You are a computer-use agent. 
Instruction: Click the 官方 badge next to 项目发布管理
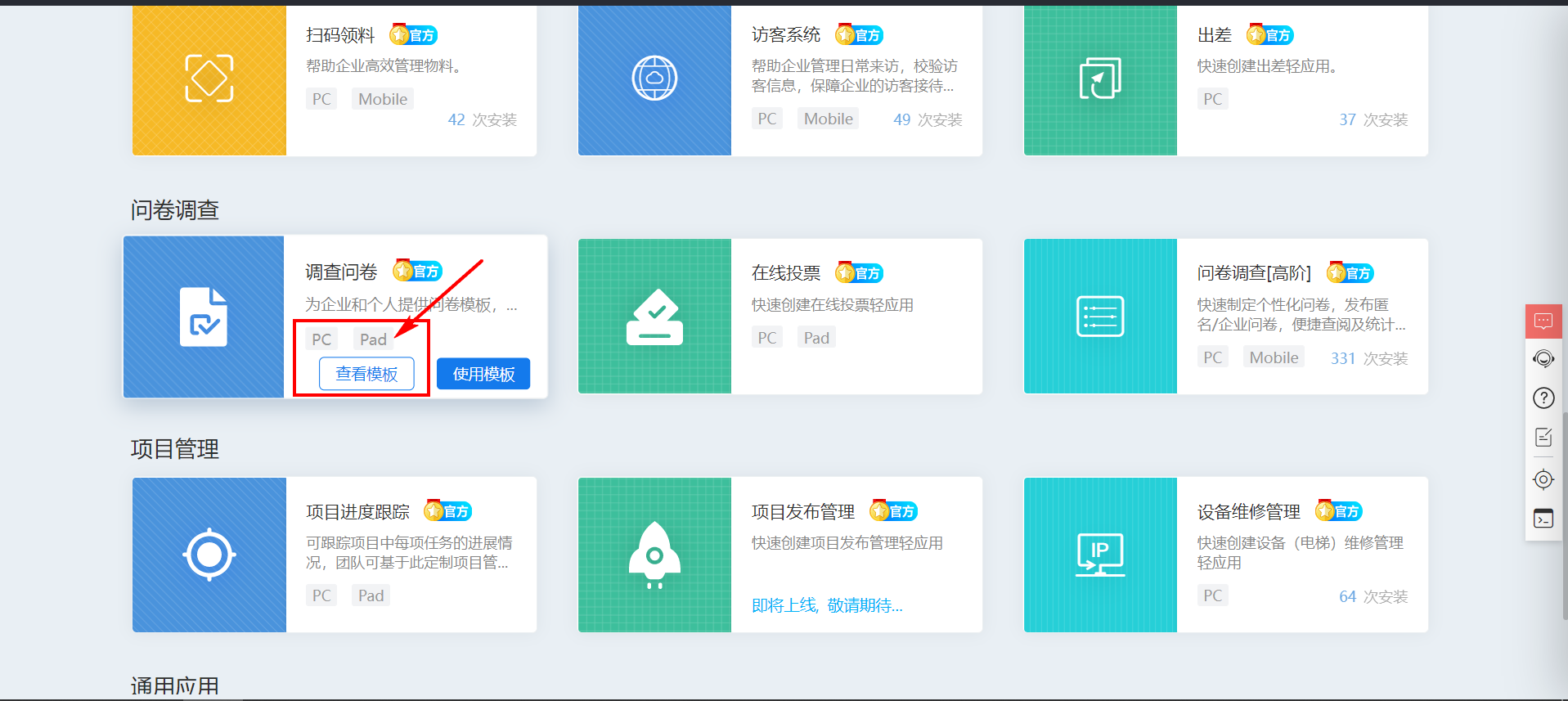[x=893, y=511]
